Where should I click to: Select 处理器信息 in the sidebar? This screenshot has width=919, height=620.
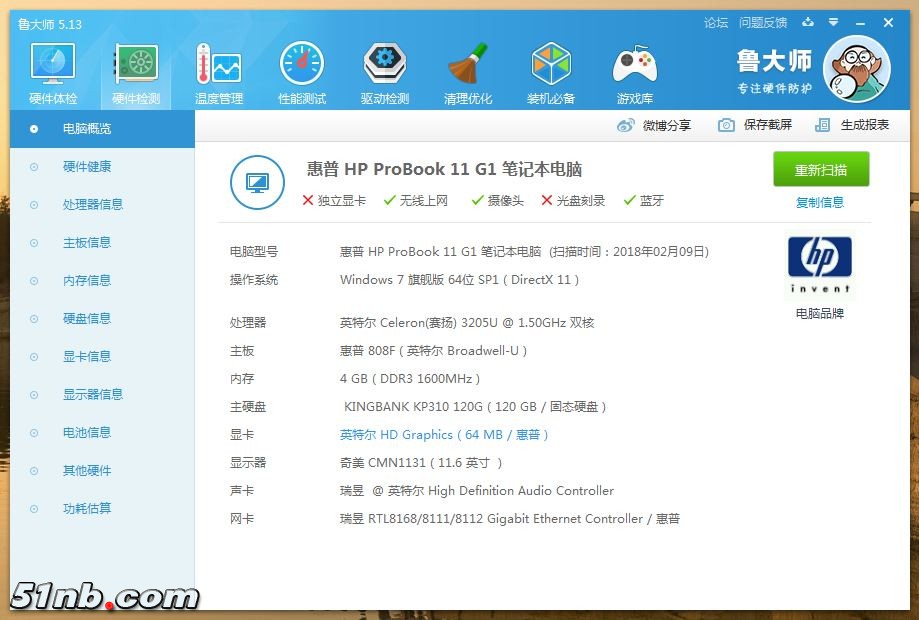pyautogui.click(x=93, y=204)
